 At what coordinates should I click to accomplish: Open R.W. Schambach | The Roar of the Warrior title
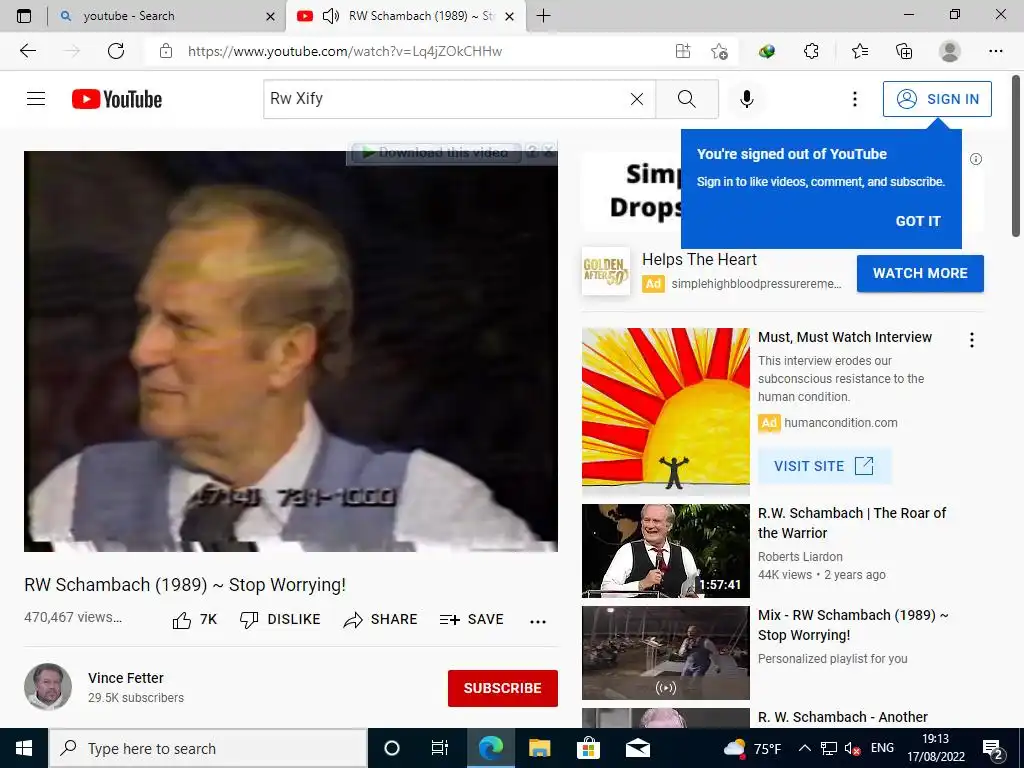852,522
